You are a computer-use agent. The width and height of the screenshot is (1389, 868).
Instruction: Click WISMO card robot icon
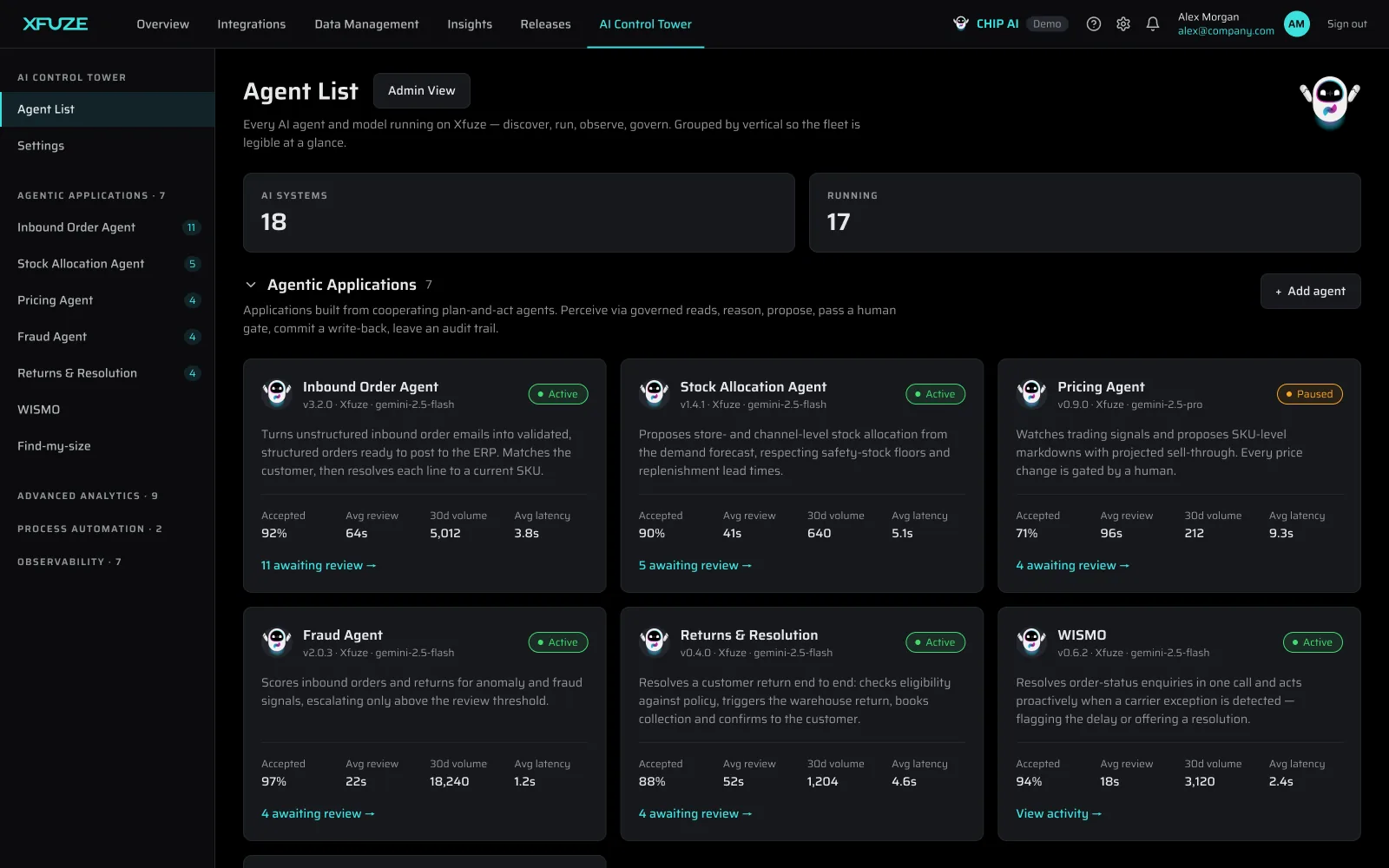point(1031,641)
